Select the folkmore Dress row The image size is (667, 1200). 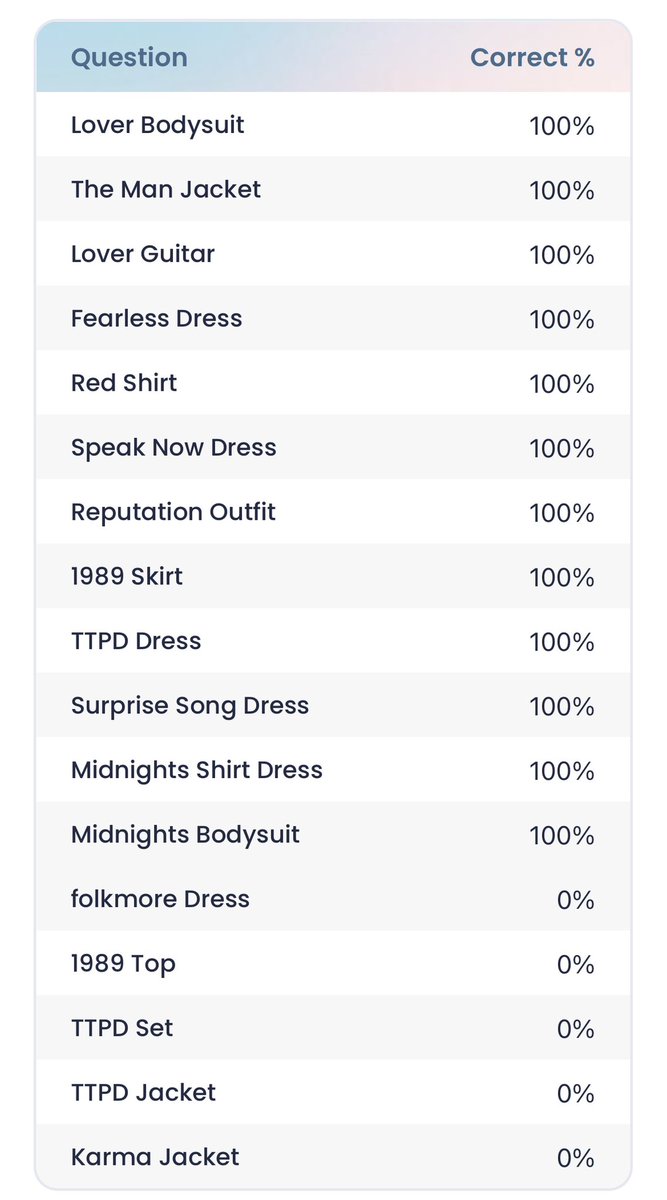[x=333, y=899]
